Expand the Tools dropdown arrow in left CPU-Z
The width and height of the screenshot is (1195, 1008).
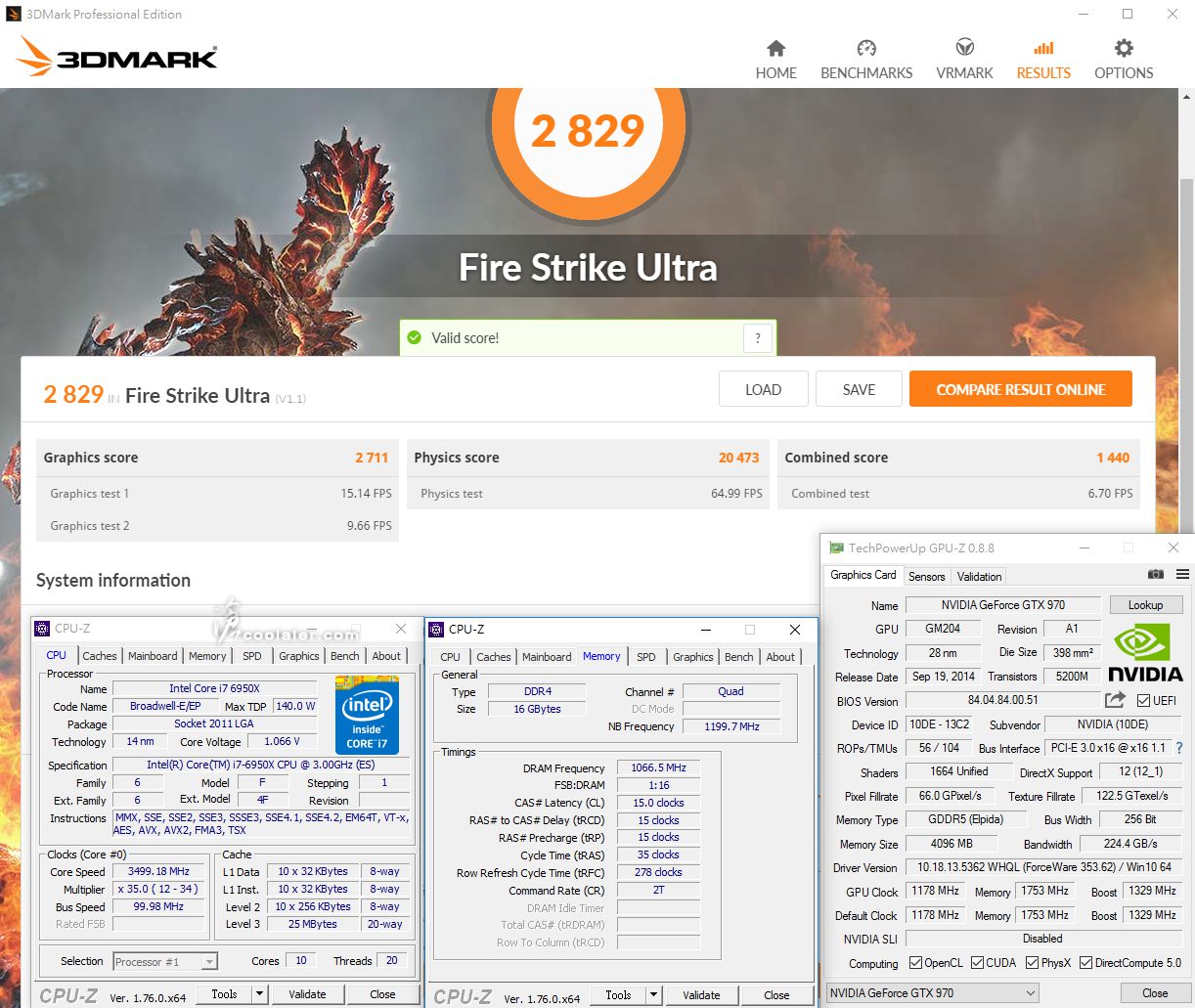click(259, 994)
